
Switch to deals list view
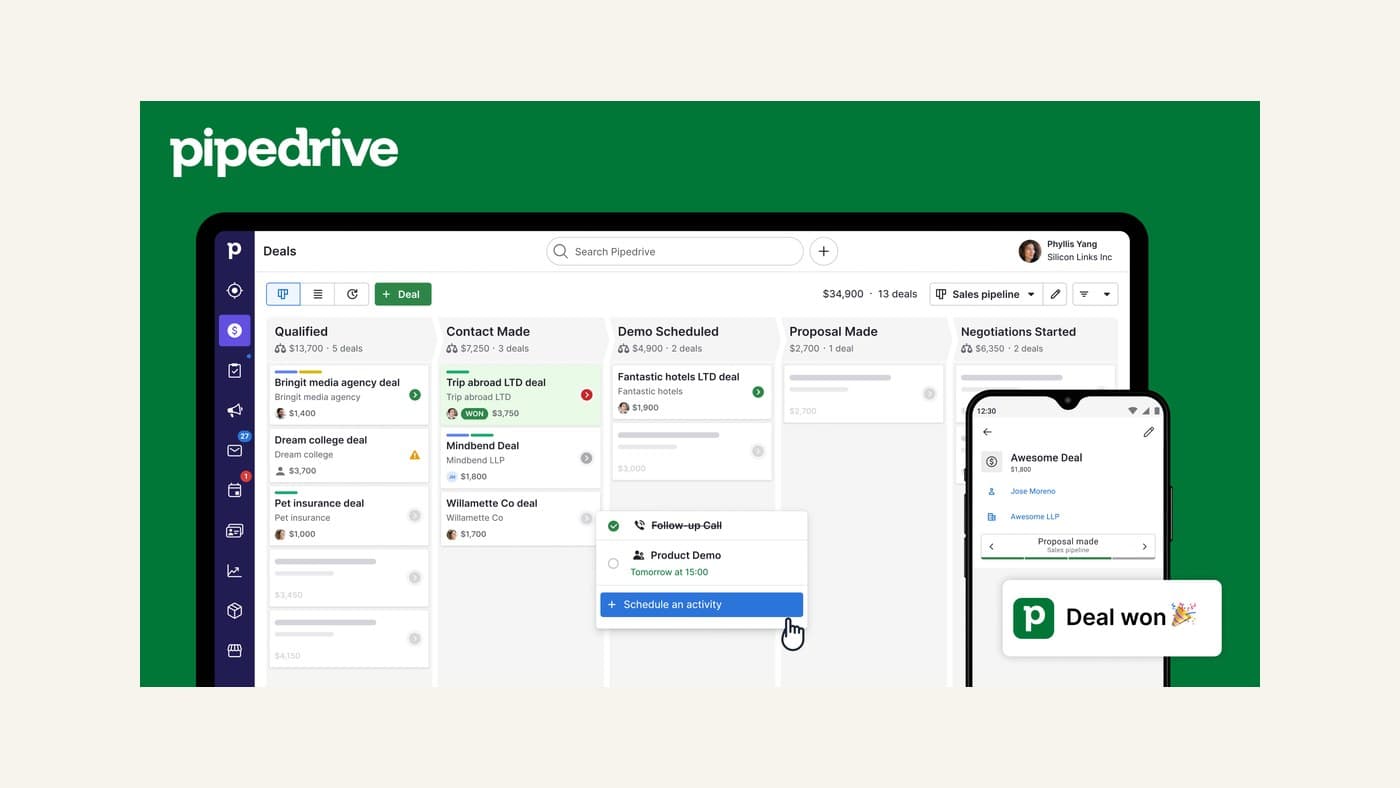click(318, 294)
